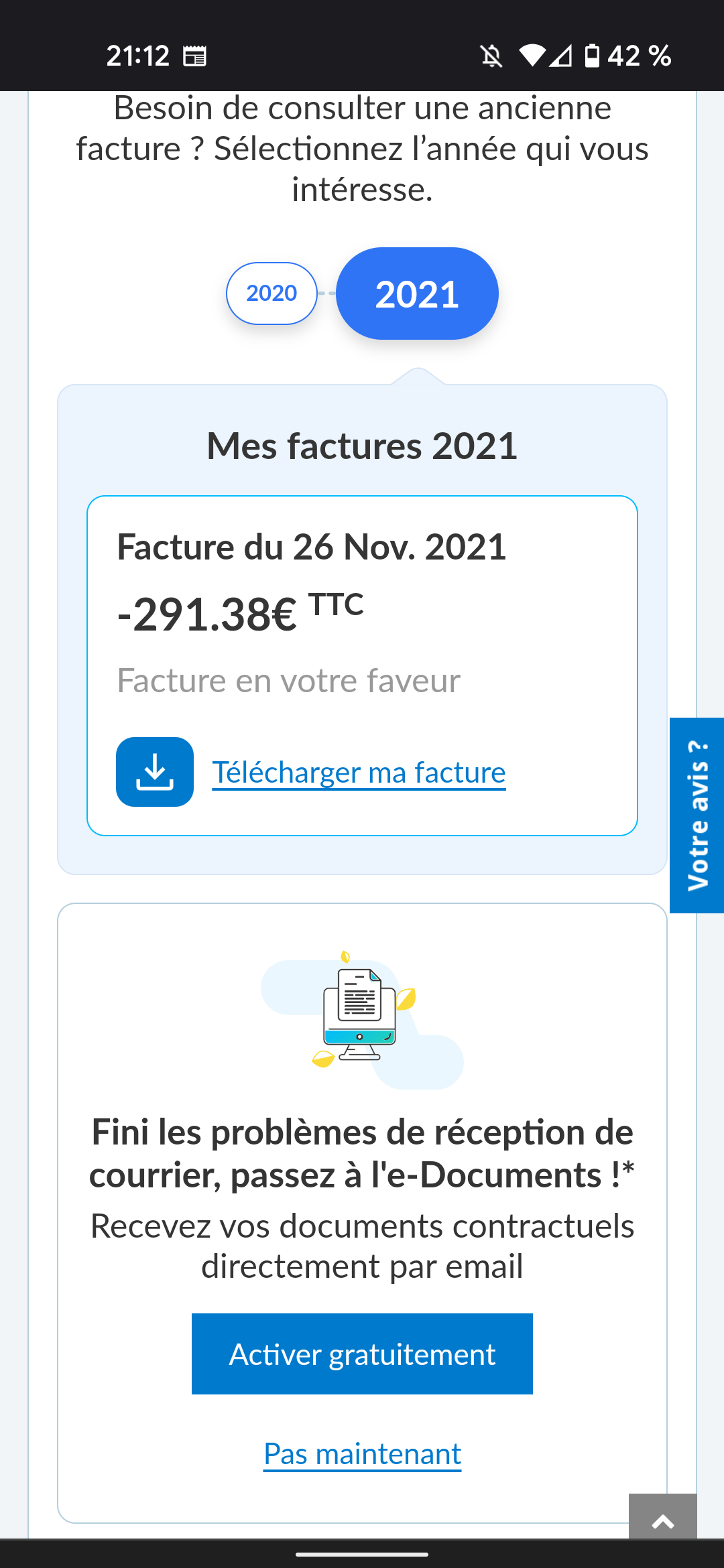Tap the blue download invoice icon
The height and width of the screenshot is (1568, 724).
coord(155,772)
